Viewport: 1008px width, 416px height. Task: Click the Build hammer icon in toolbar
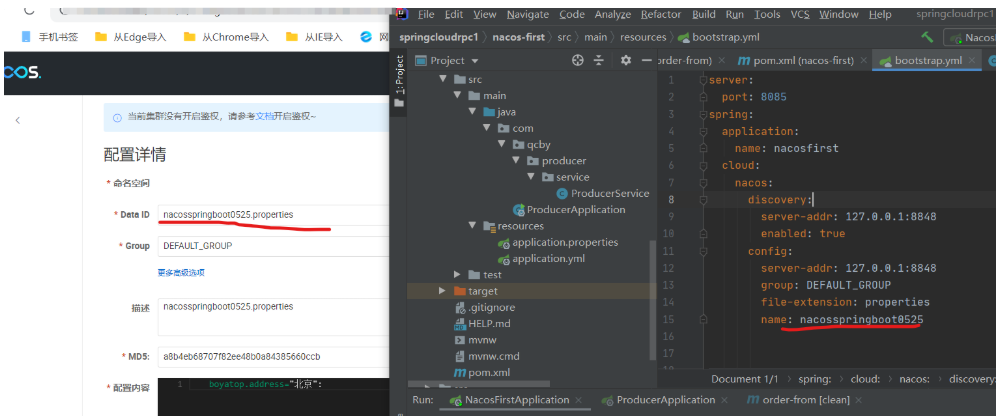[x=927, y=37]
